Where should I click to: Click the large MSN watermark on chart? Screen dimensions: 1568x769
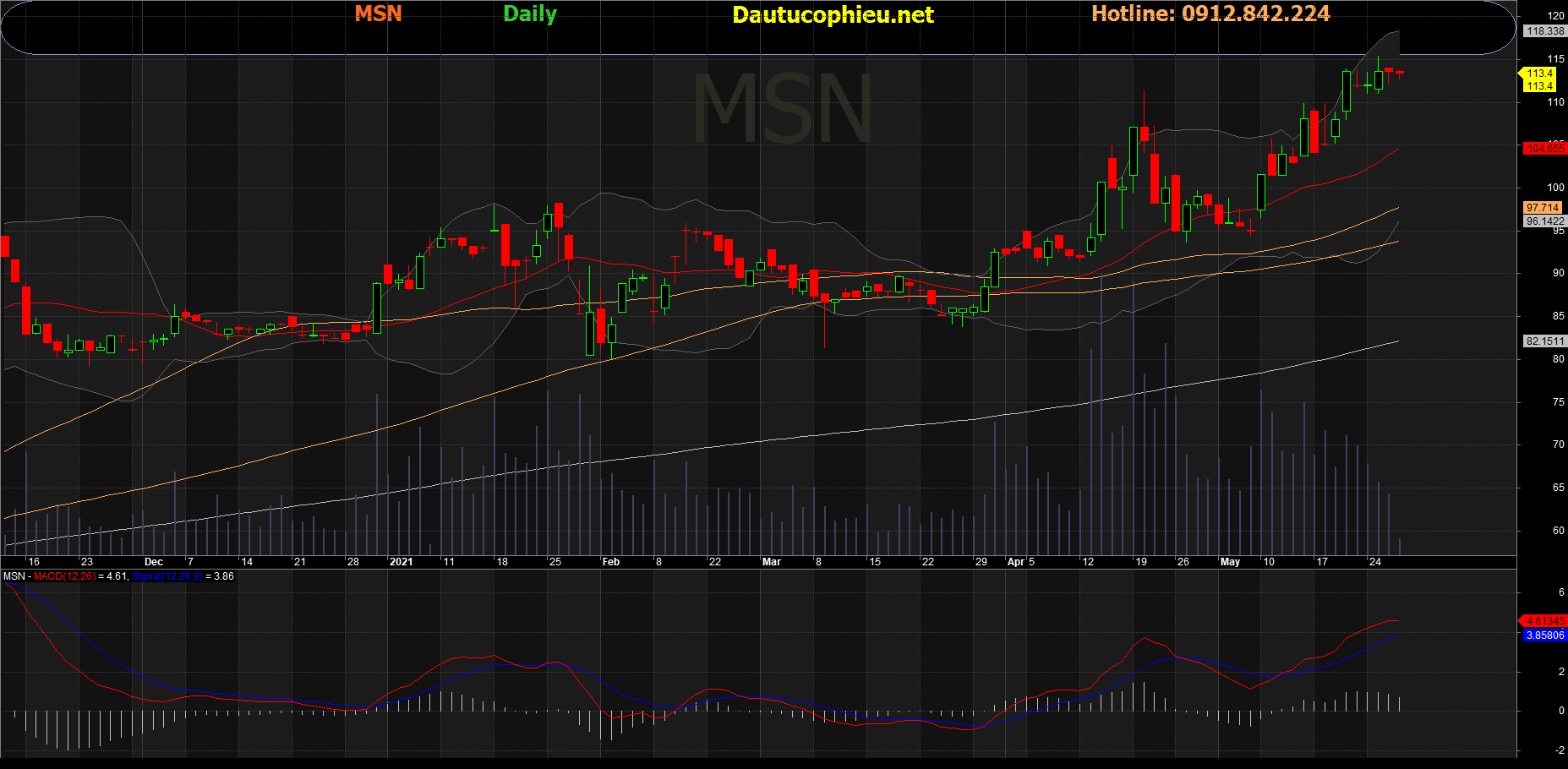click(782, 110)
